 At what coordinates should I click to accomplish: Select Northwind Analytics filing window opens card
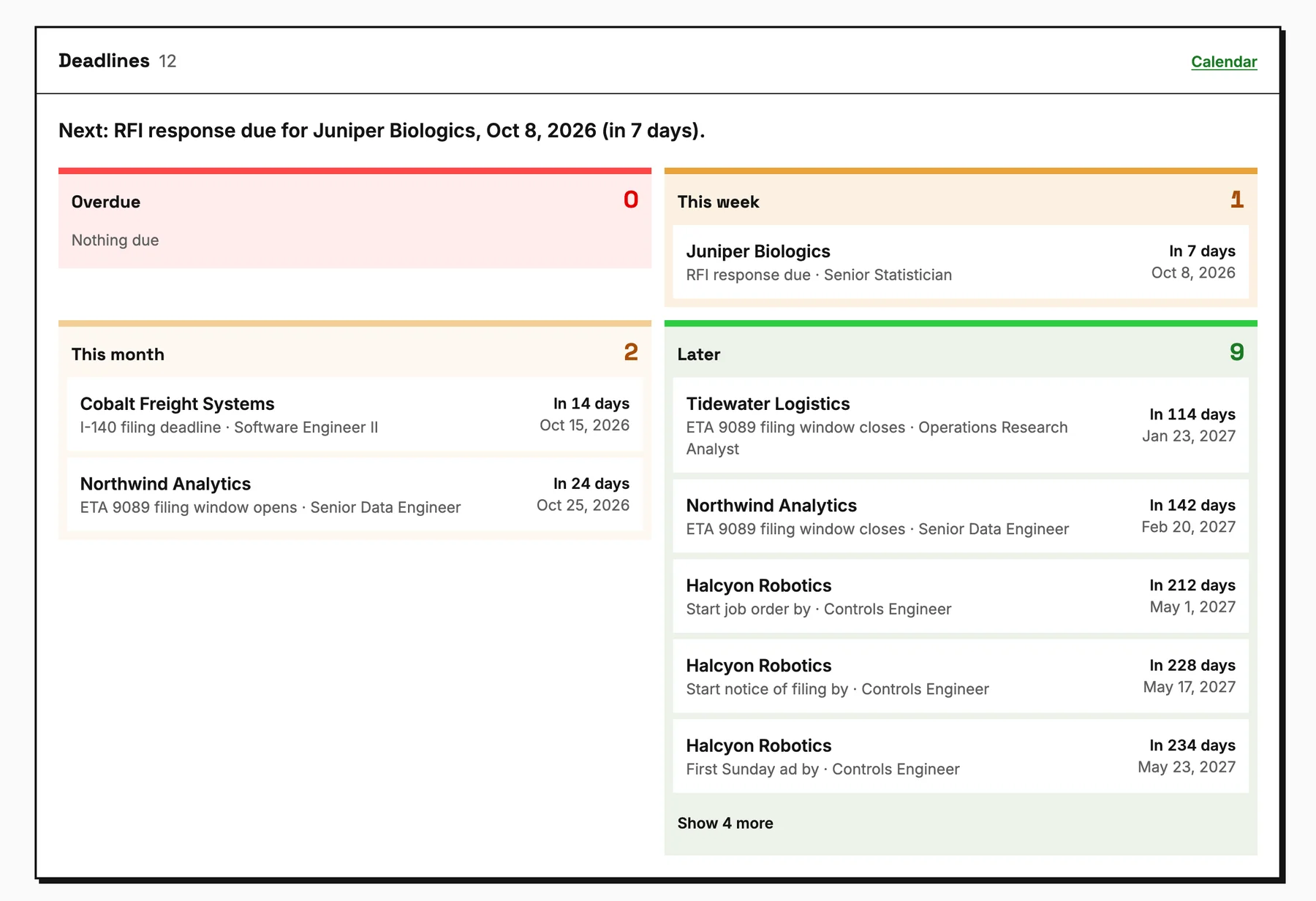click(x=355, y=494)
